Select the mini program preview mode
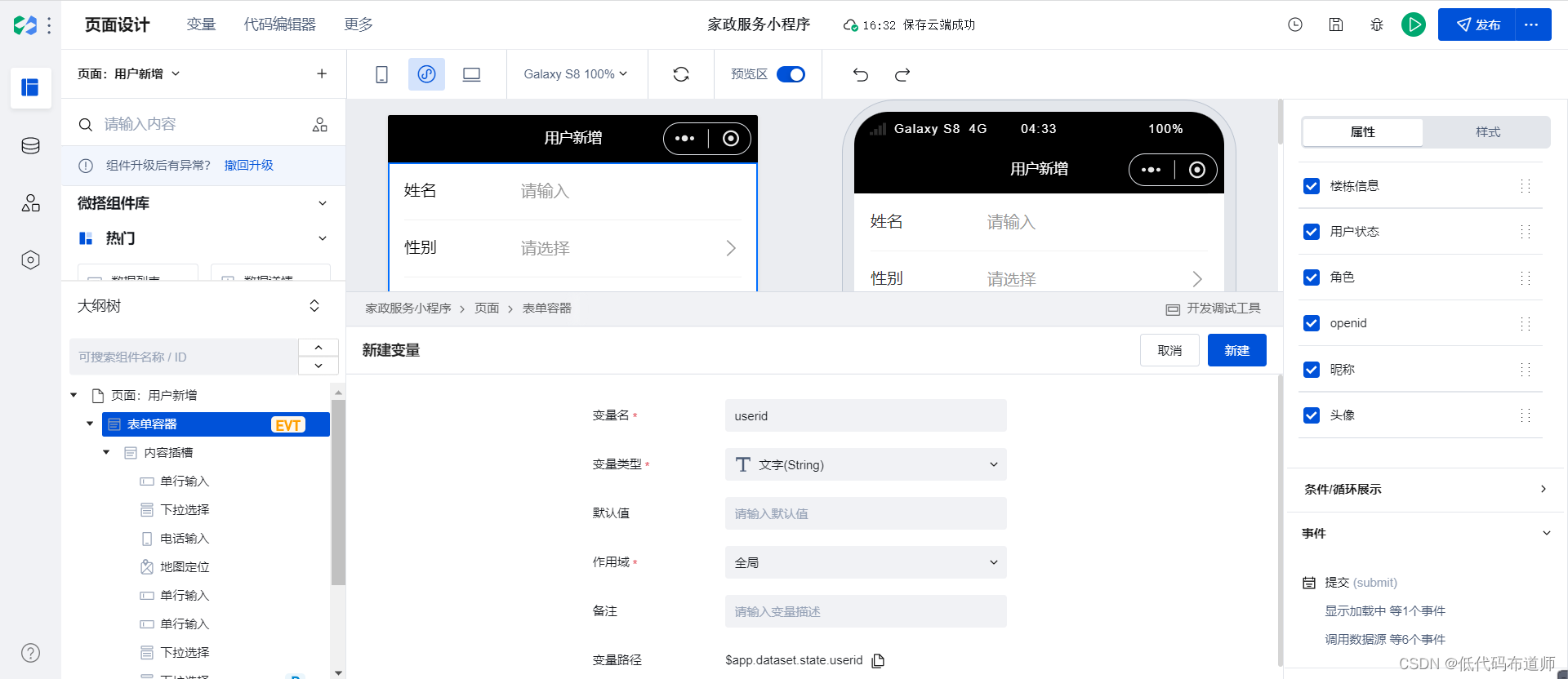The height and width of the screenshot is (679, 1568). point(426,74)
